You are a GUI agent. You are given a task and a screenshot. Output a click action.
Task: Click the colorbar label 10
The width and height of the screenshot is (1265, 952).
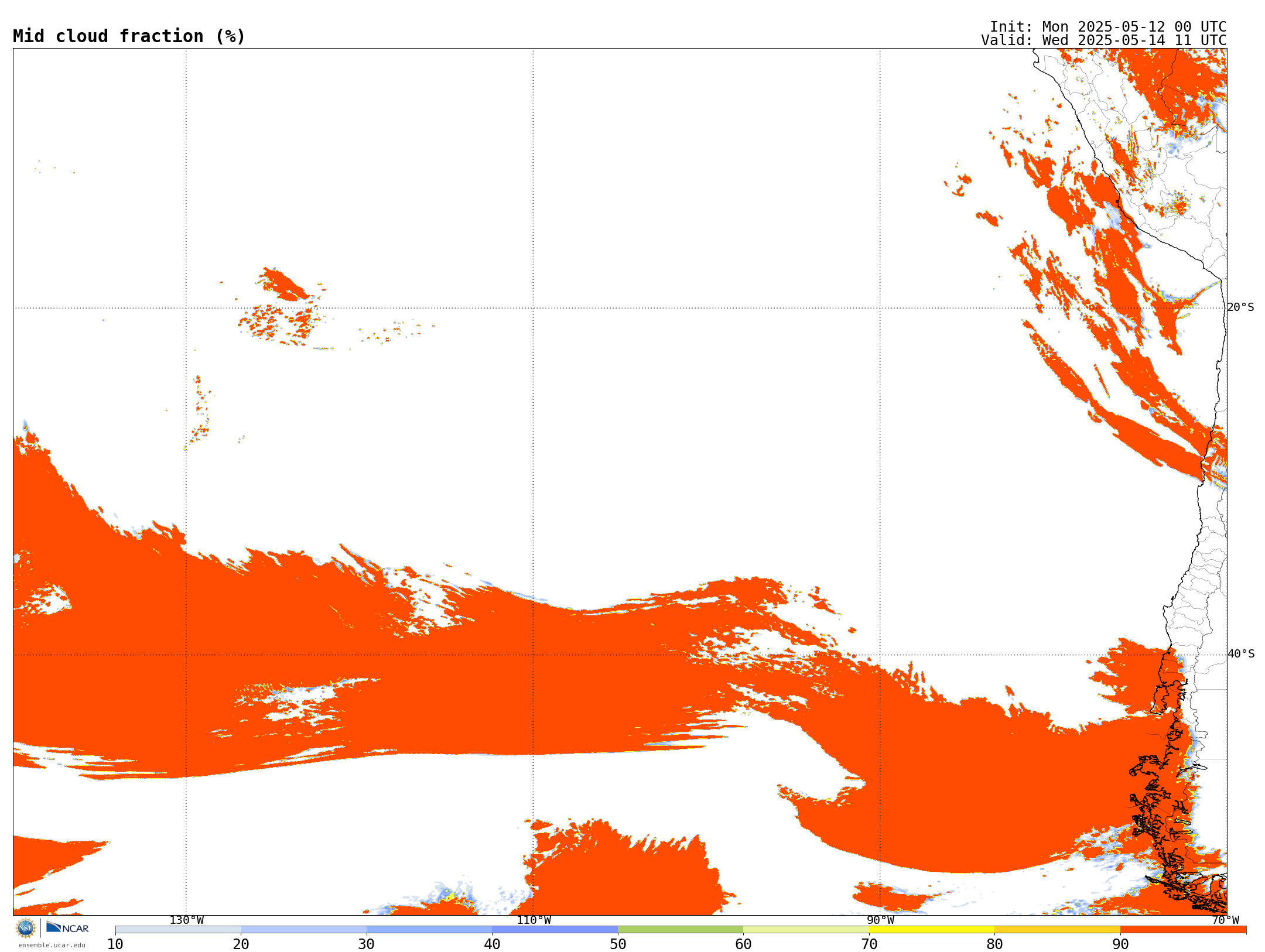[115, 944]
